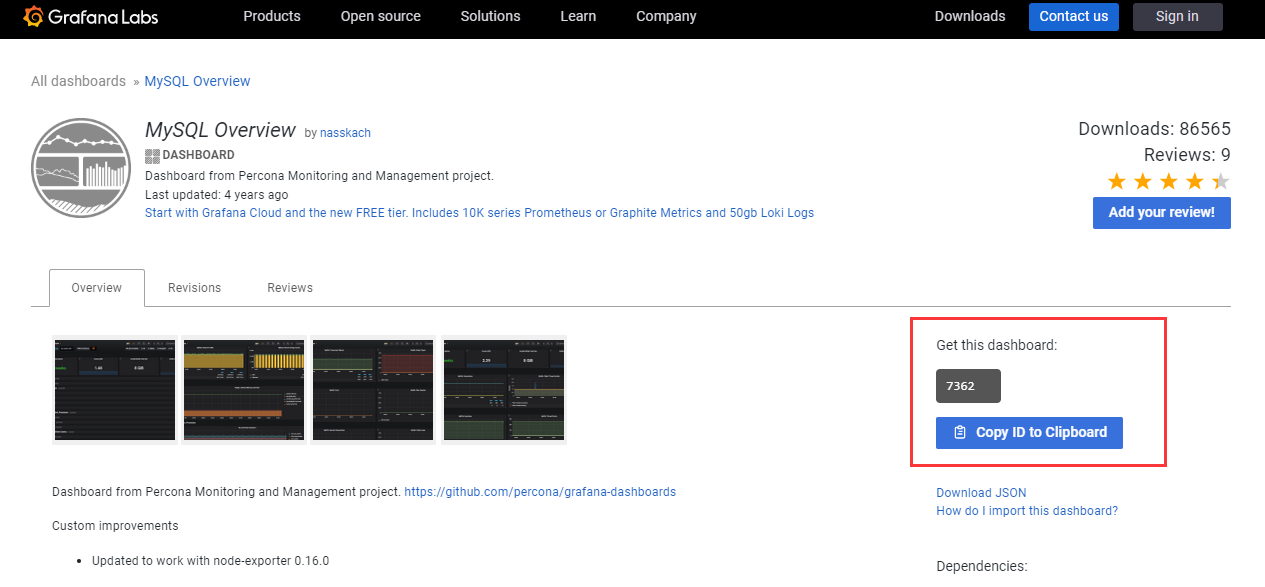
Task: Open the third screenshot thumbnail with red panel
Action: tap(374, 389)
